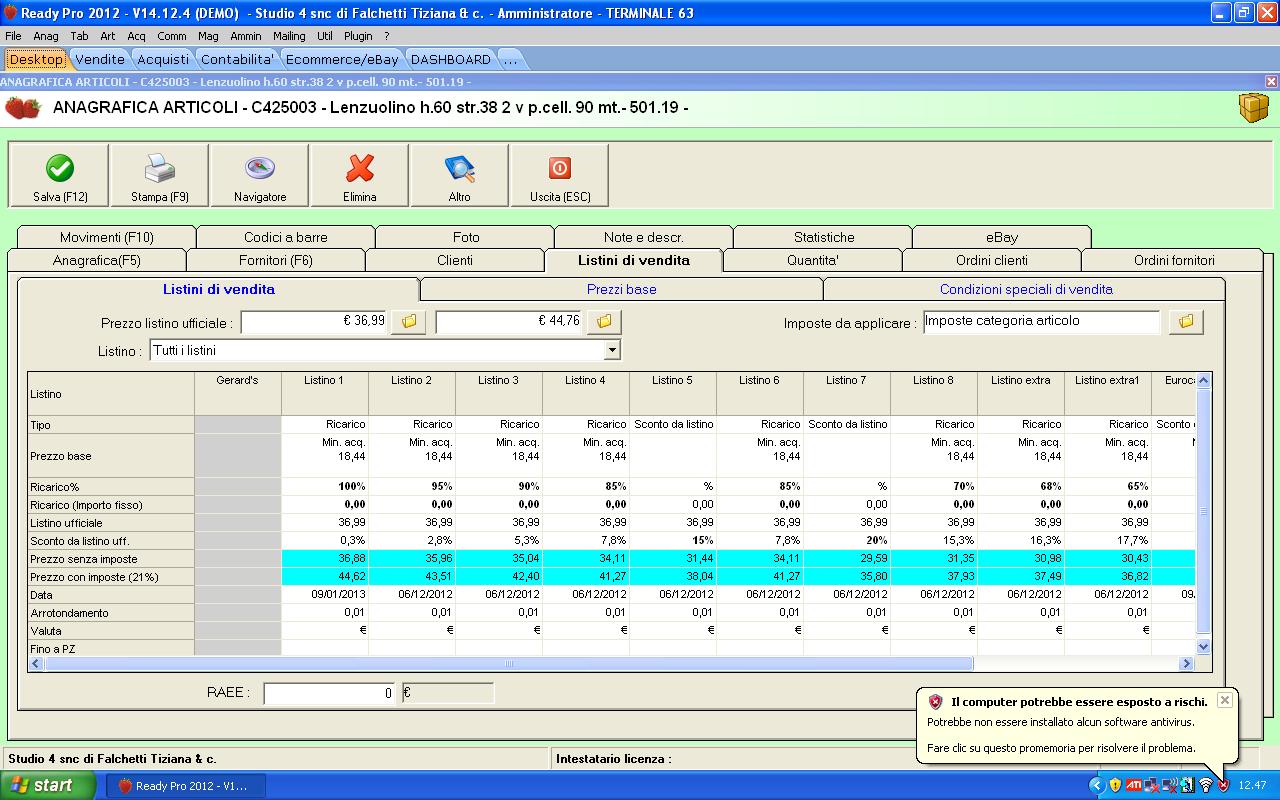Open the Statistiche tab
The height and width of the screenshot is (800, 1280).
point(823,237)
